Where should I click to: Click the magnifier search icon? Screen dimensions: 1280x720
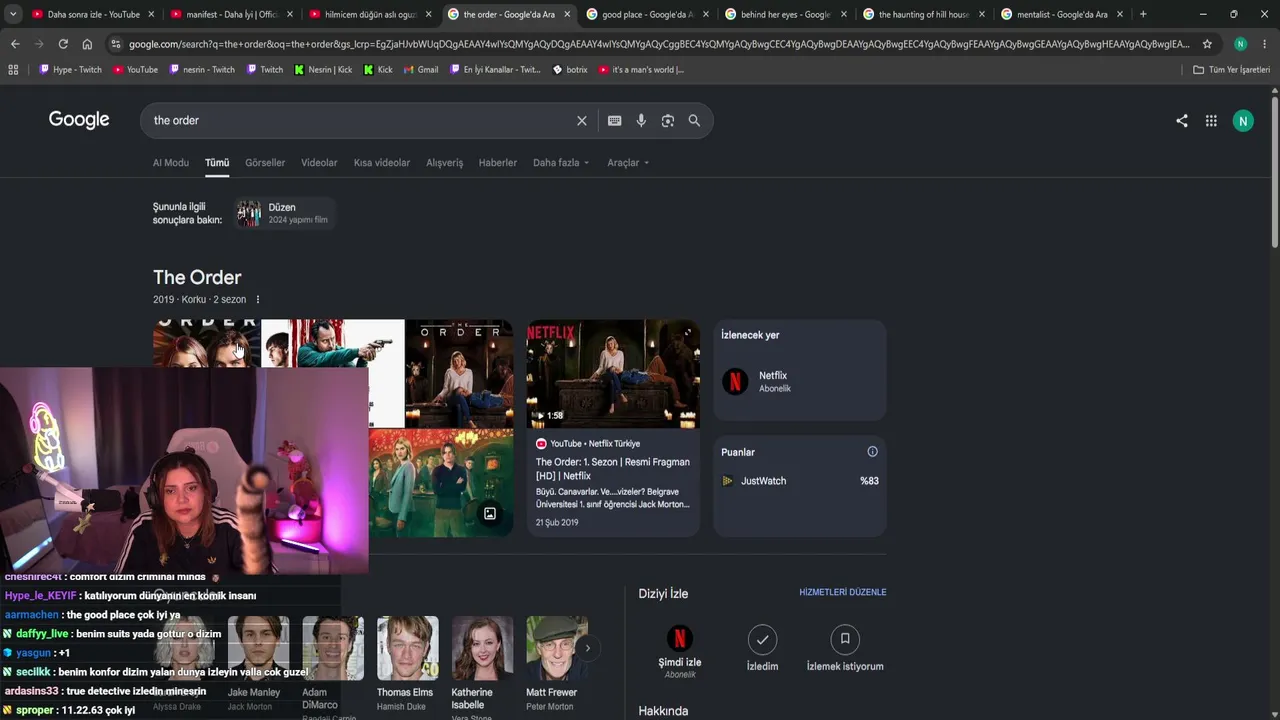[x=694, y=121]
